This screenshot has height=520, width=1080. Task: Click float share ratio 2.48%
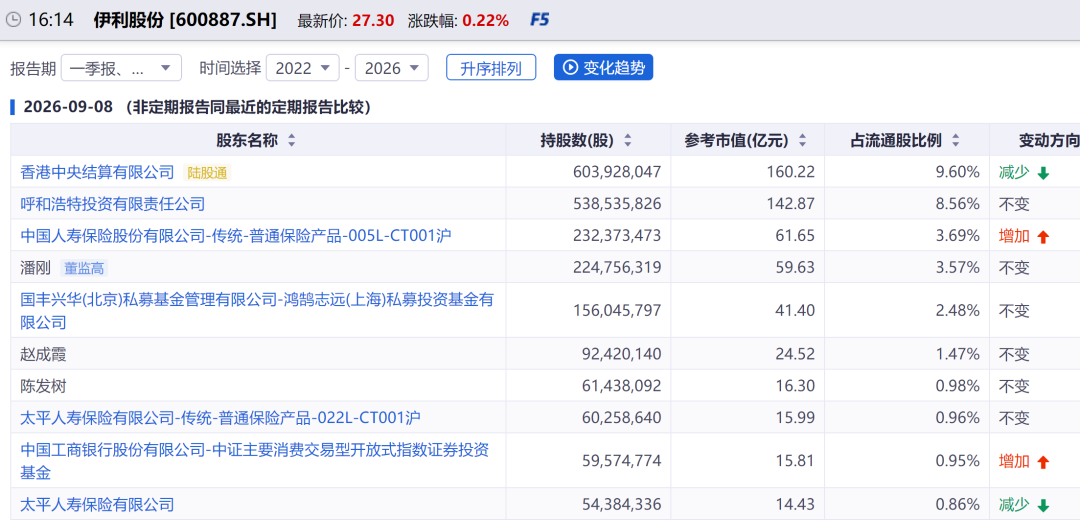click(957, 311)
